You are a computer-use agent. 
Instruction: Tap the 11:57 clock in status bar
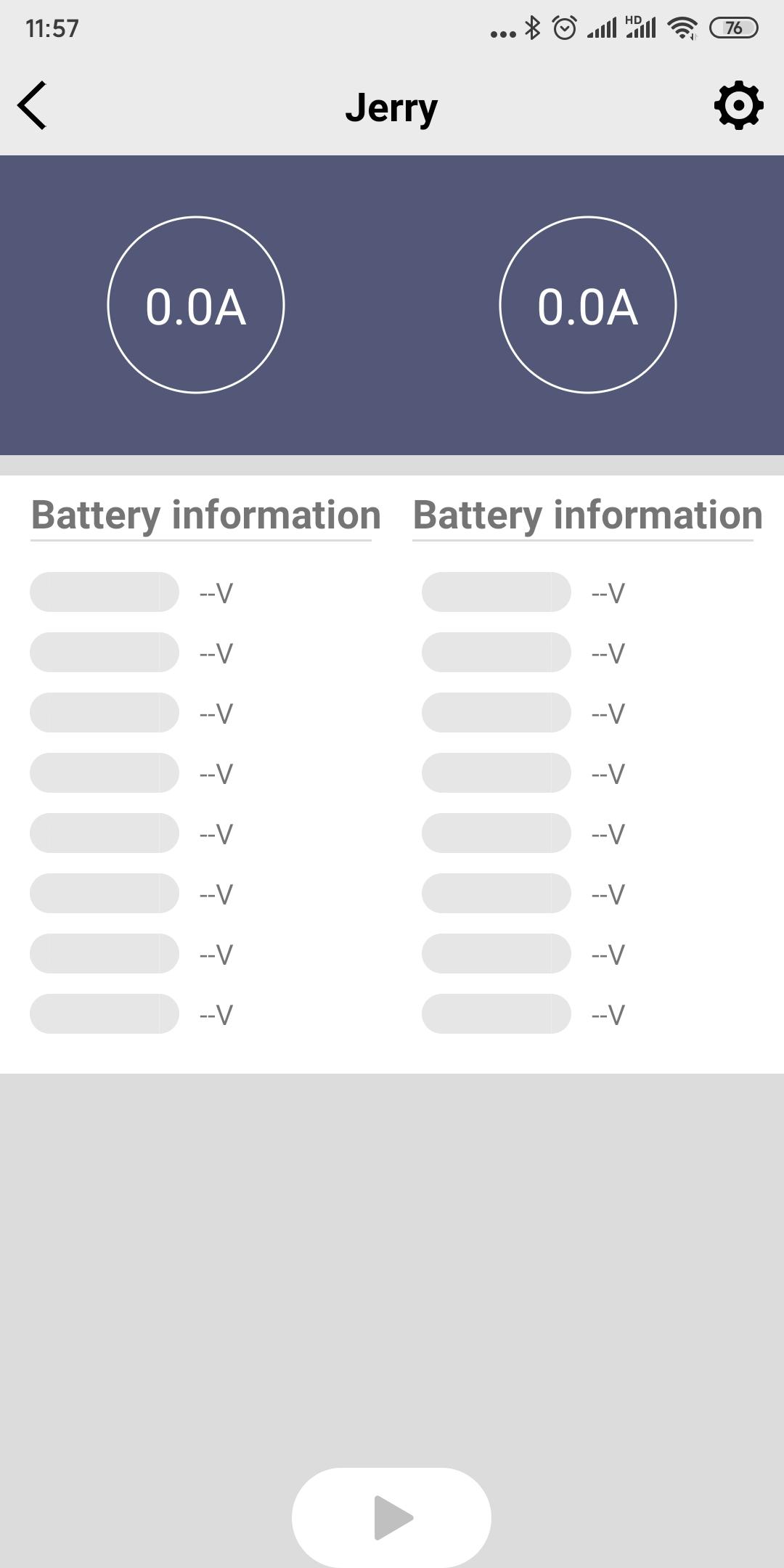[x=52, y=28]
